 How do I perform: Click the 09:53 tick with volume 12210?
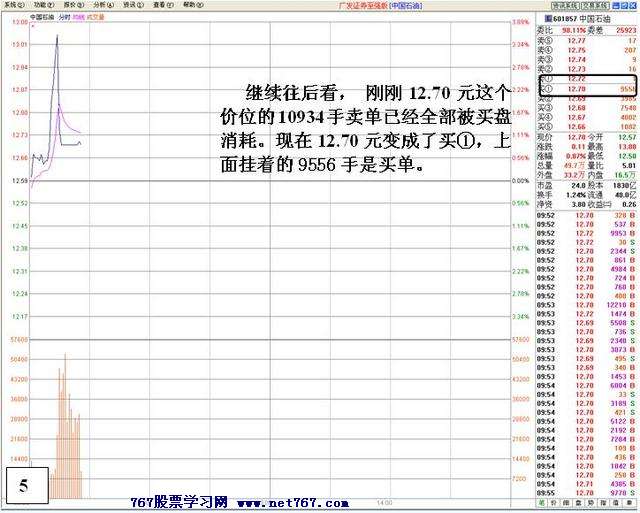pos(586,305)
